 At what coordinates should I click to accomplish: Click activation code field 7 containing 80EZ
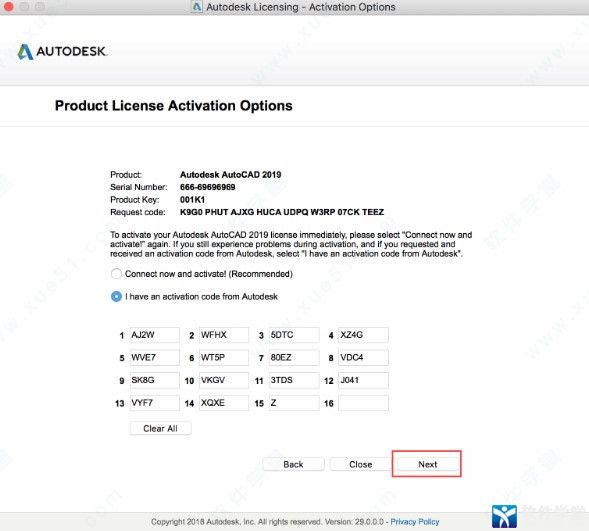click(294, 358)
